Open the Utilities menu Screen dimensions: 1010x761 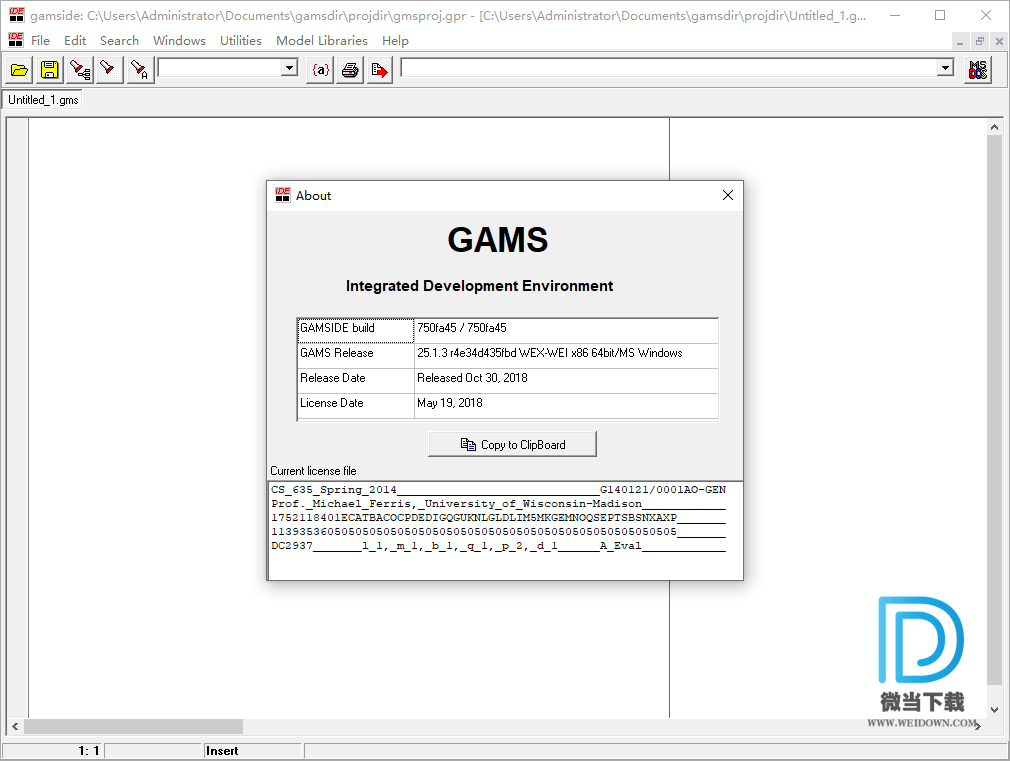[x=240, y=41]
